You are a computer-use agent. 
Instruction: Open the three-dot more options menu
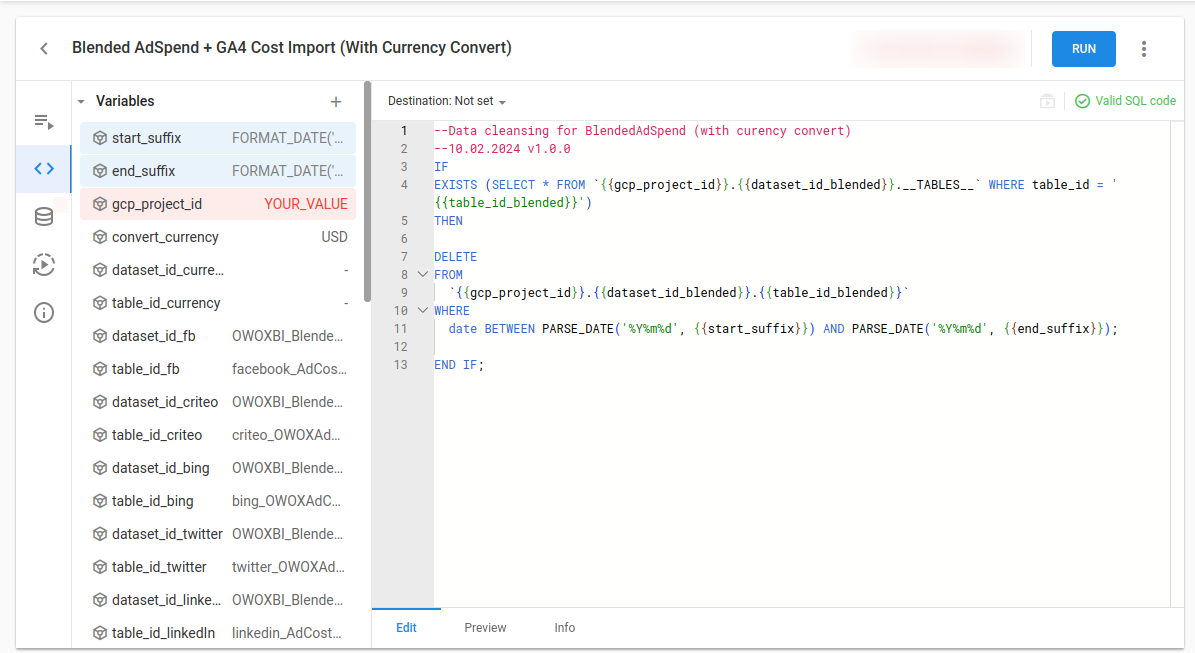pyautogui.click(x=1143, y=49)
